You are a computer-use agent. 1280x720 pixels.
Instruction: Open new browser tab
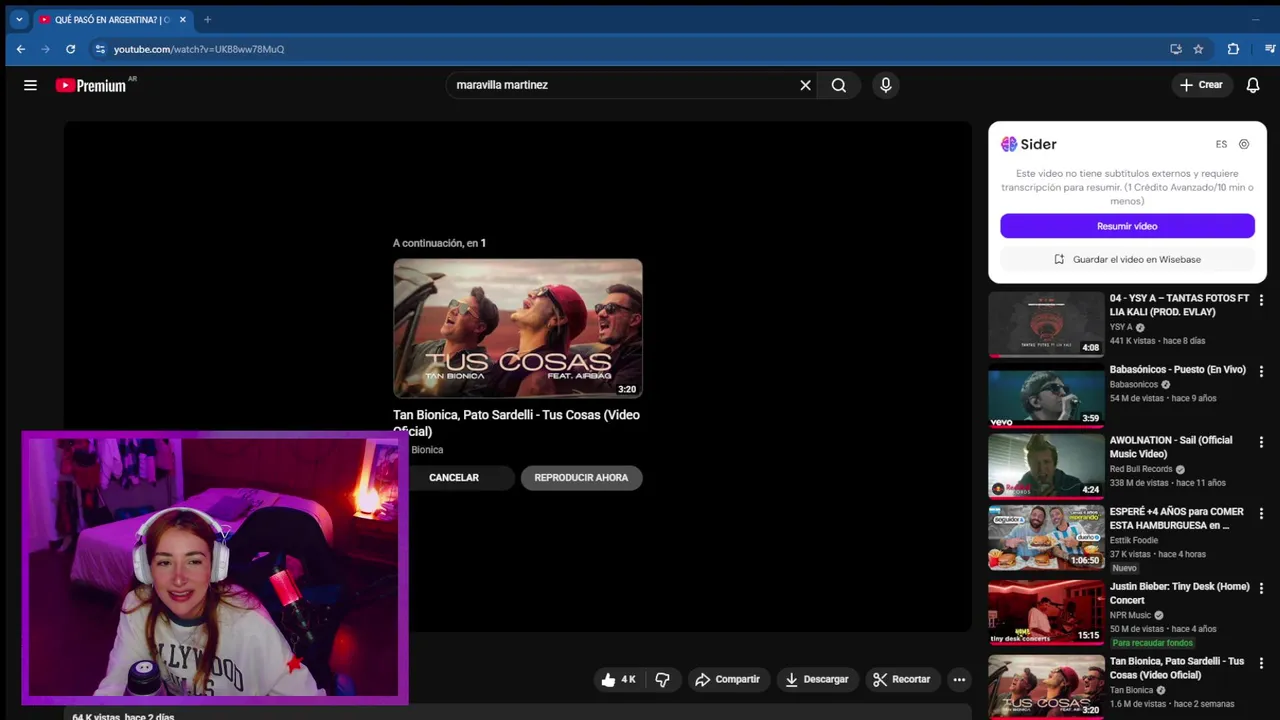pos(207,19)
